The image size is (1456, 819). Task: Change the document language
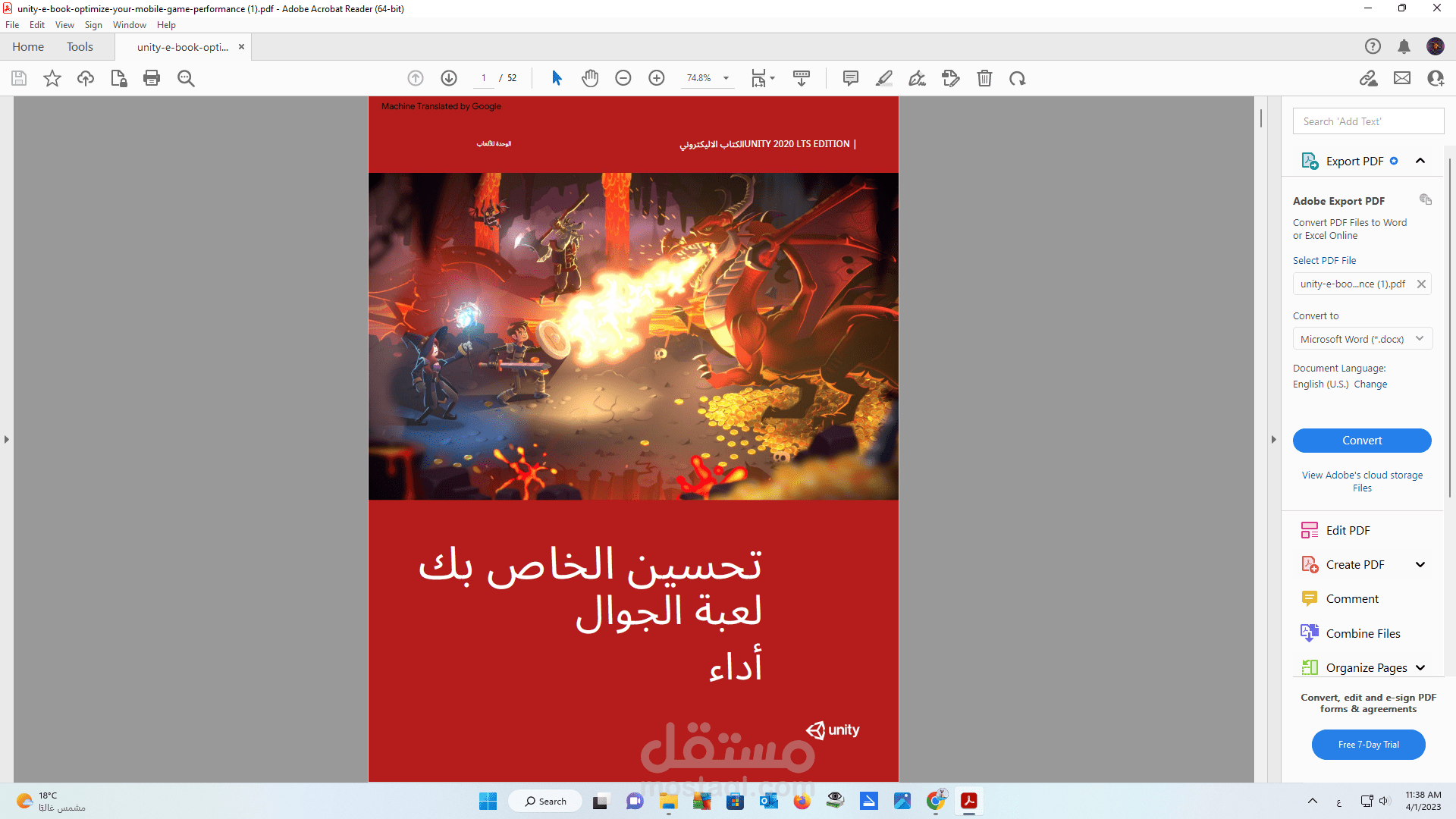(x=1370, y=384)
